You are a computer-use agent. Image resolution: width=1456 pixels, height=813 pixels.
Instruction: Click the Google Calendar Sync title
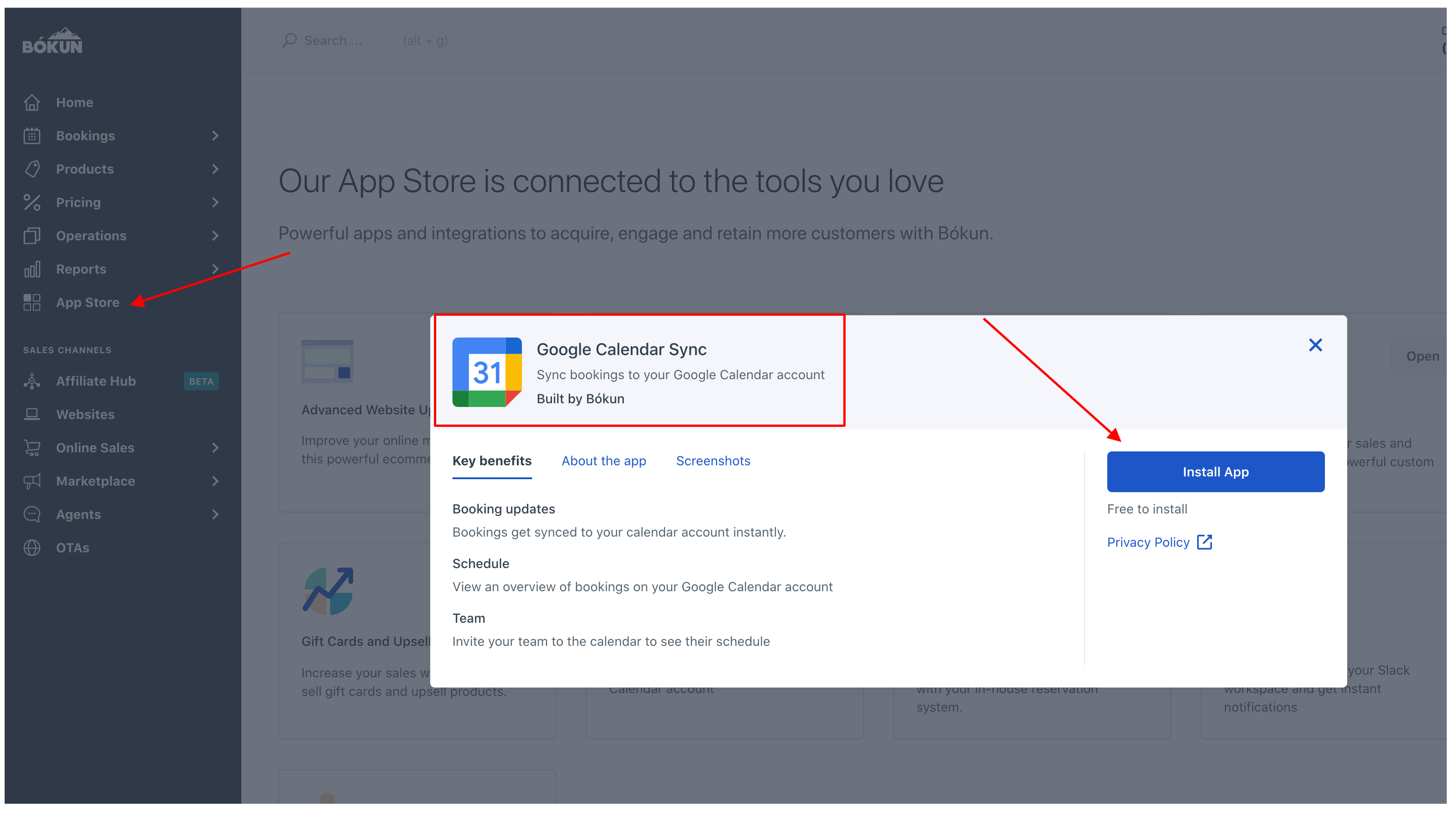click(x=622, y=349)
